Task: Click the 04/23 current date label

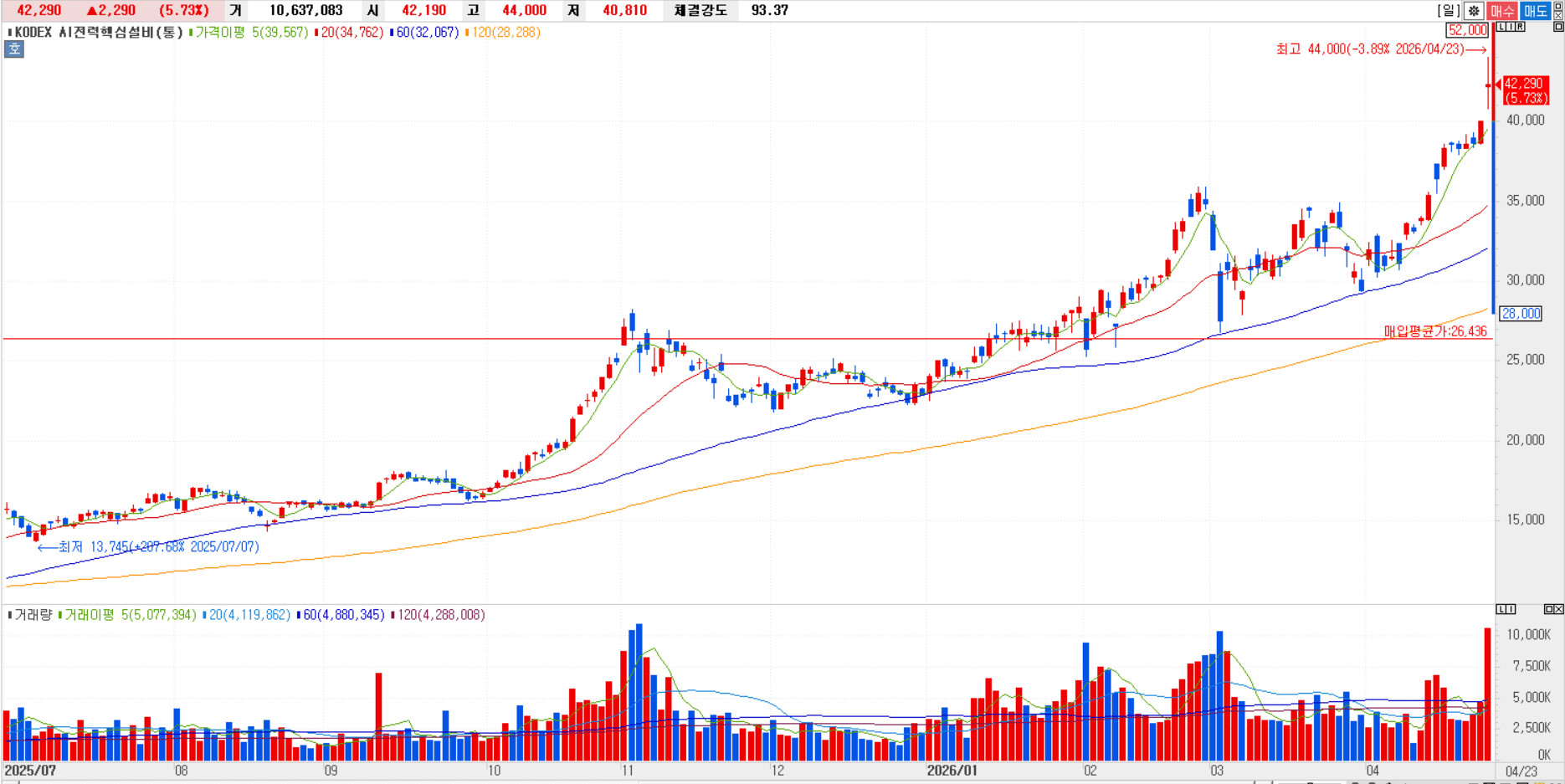Action: coord(1521,771)
